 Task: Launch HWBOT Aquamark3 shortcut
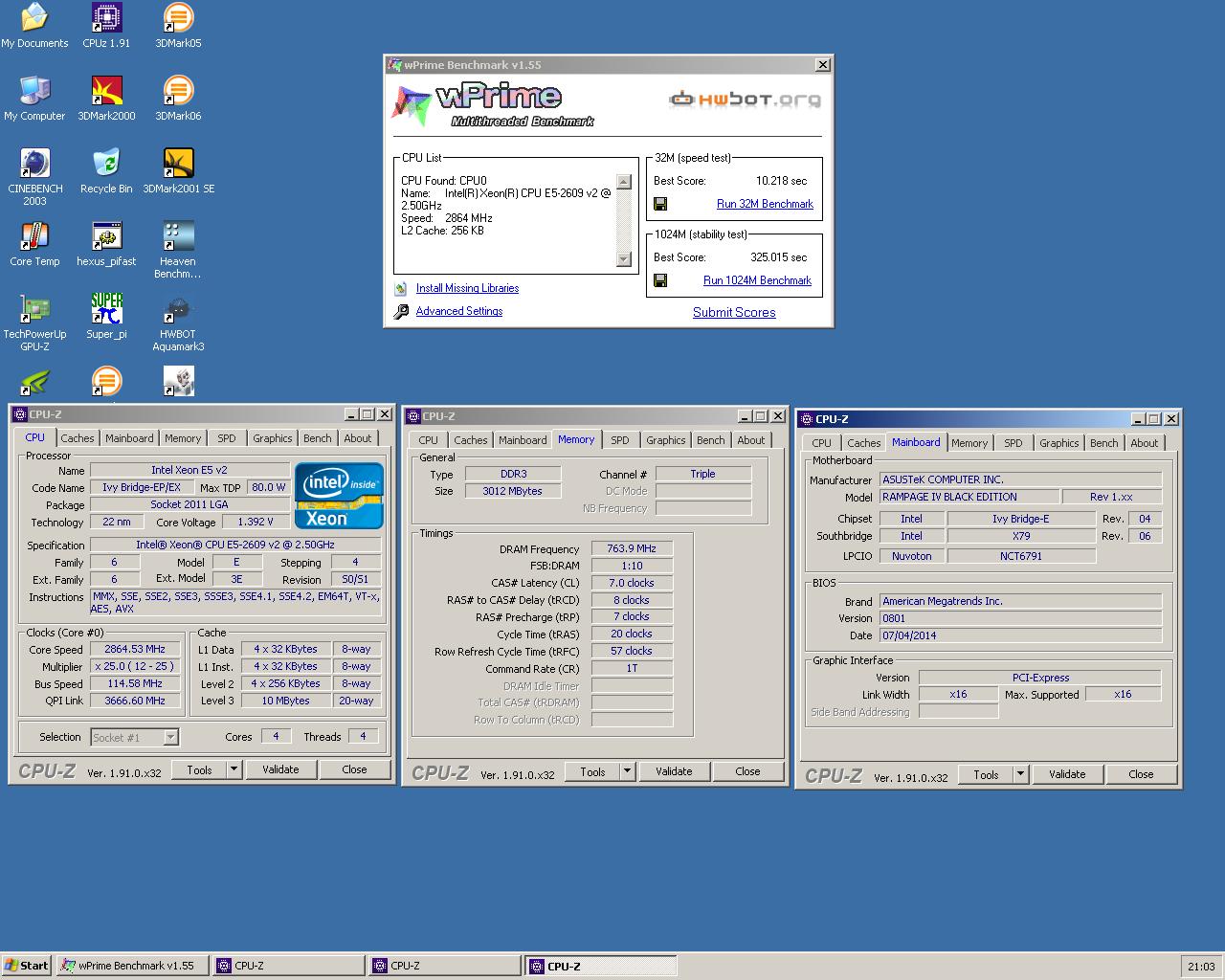point(178,323)
